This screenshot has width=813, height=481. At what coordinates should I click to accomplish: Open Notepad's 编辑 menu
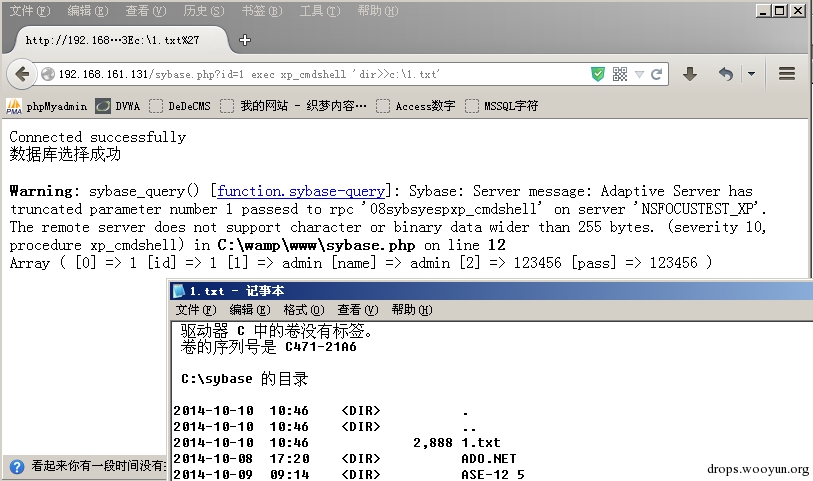pos(249,310)
